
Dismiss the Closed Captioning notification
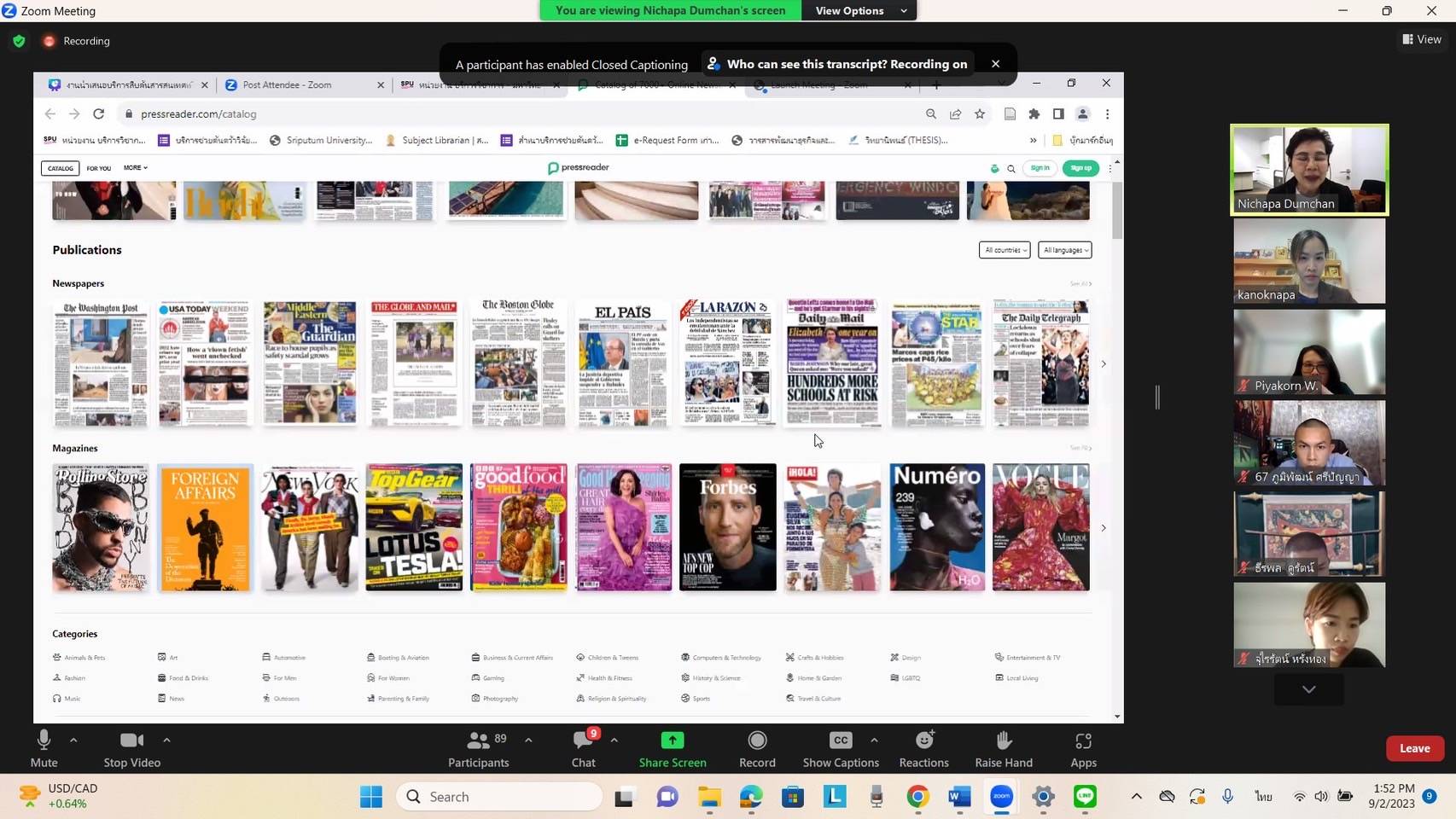995,64
